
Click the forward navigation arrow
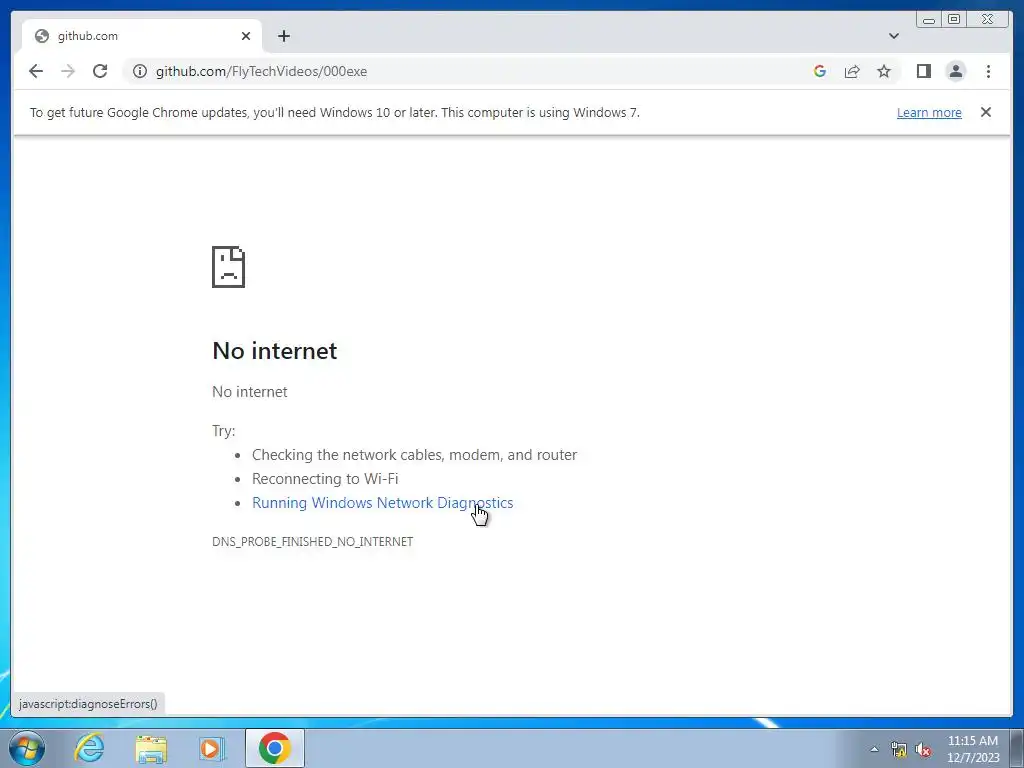68,71
